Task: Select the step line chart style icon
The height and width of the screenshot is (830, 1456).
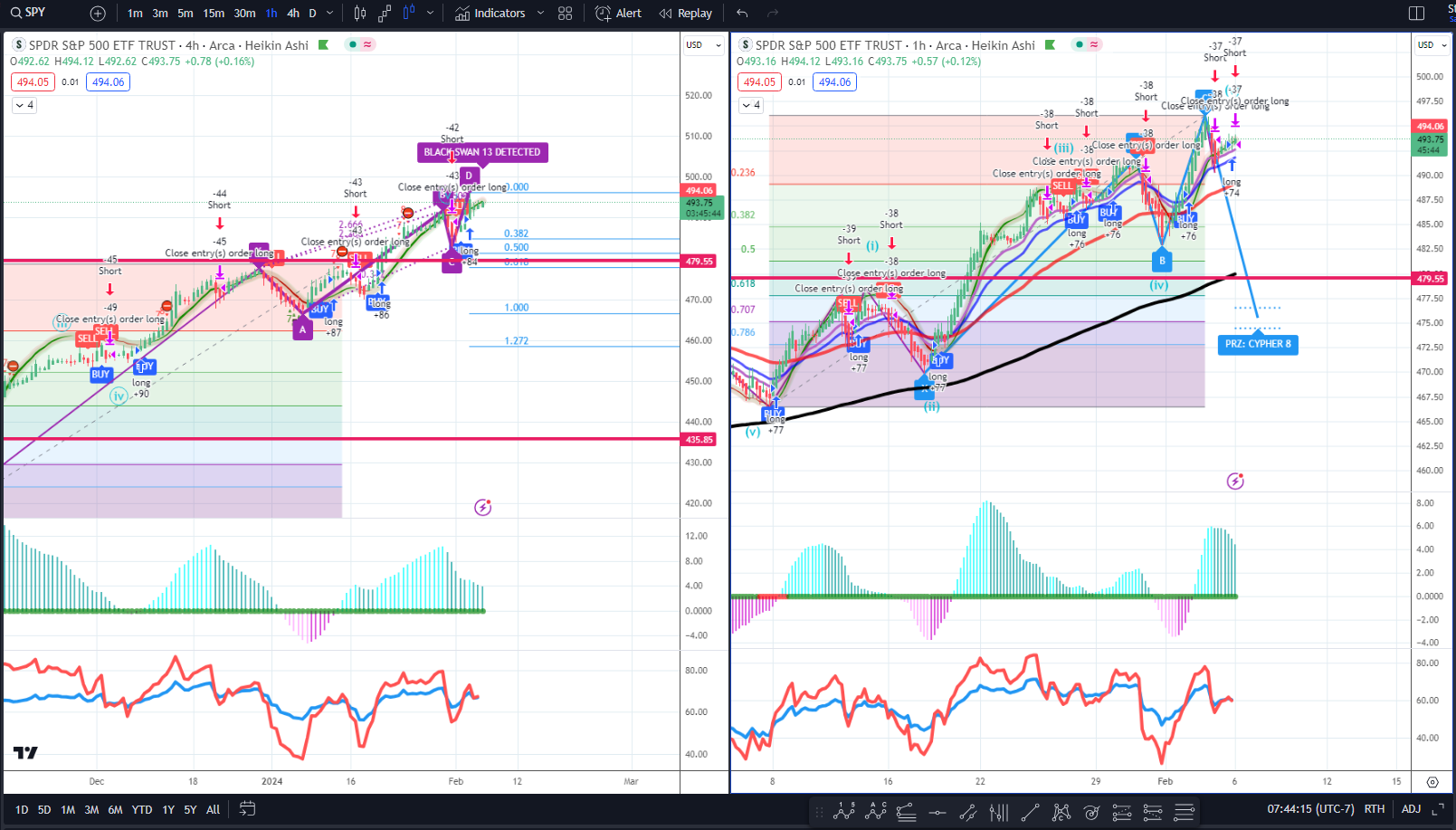Action: pyautogui.click(x=385, y=14)
